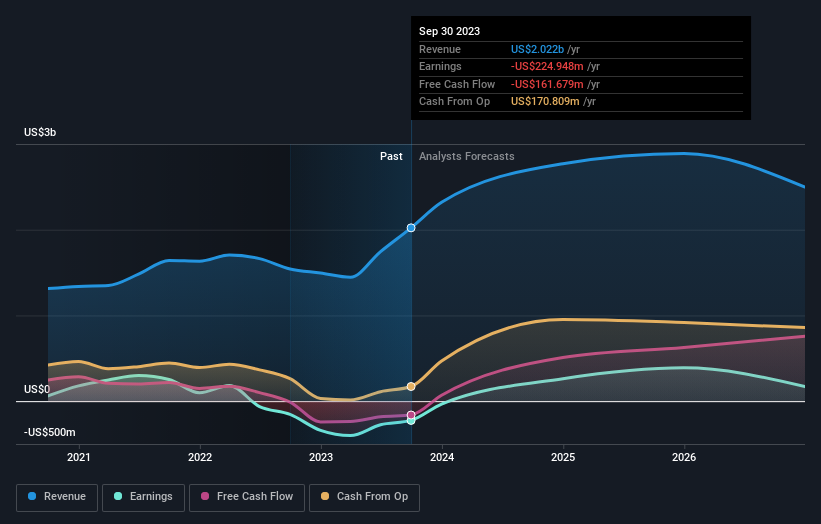This screenshot has width=821, height=524.
Task: Click the Revenue row label in tooltip
Action: [x=440, y=49]
